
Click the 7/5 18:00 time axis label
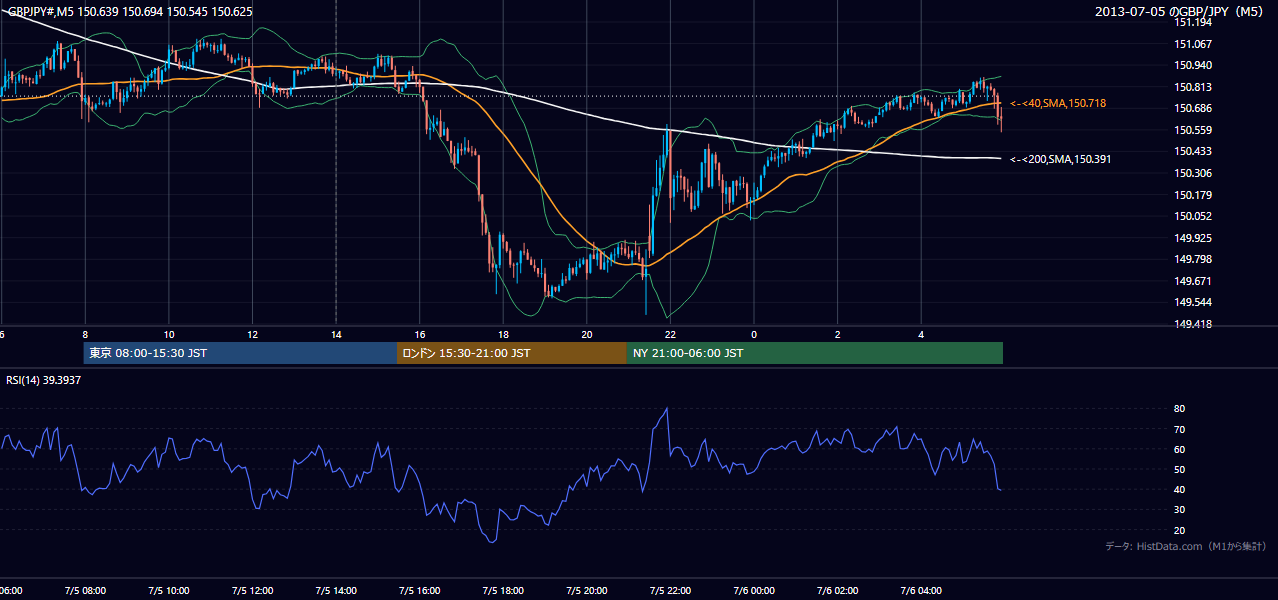tap(503, 591)
